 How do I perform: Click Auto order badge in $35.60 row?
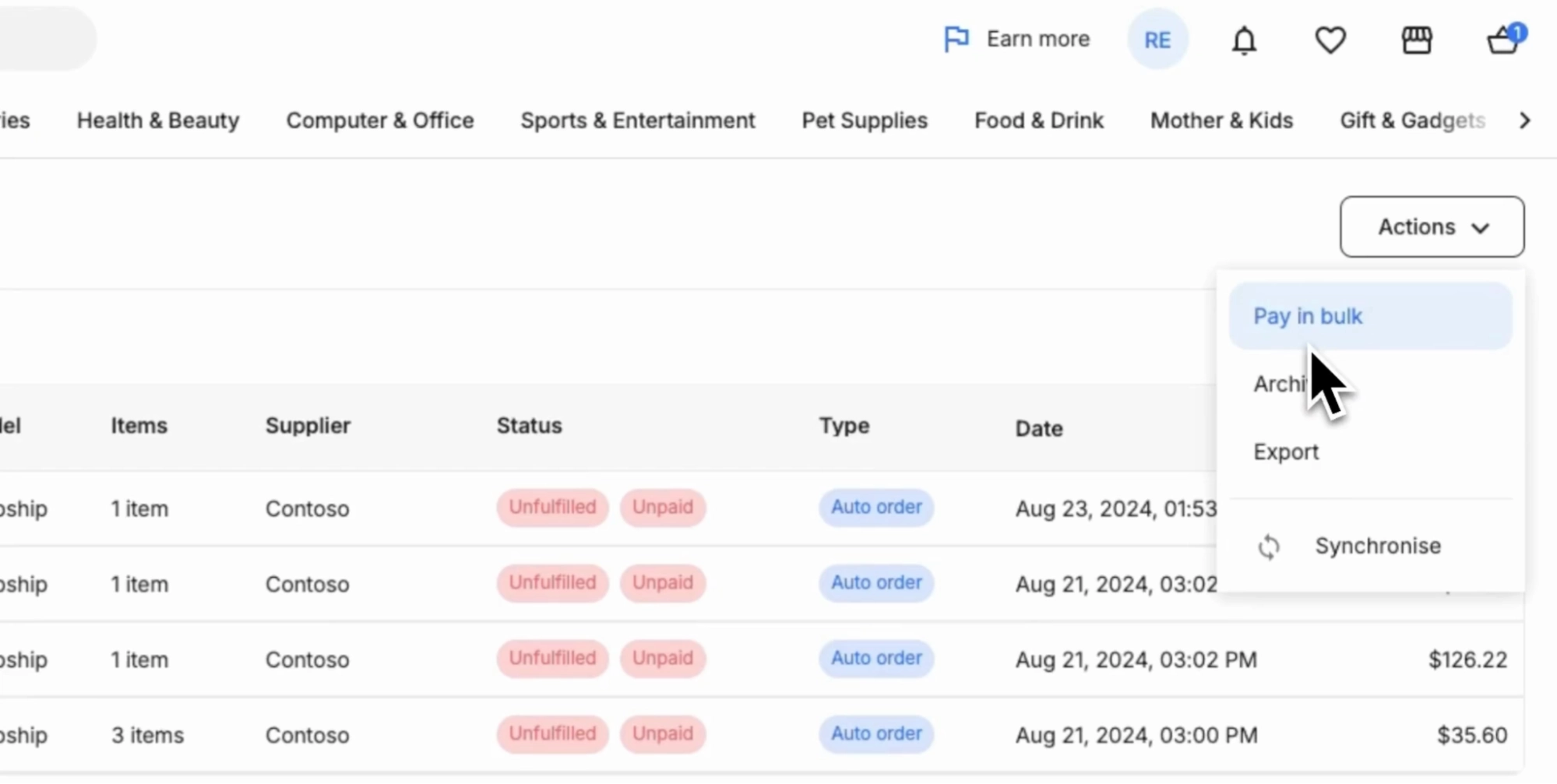[876, 733]
